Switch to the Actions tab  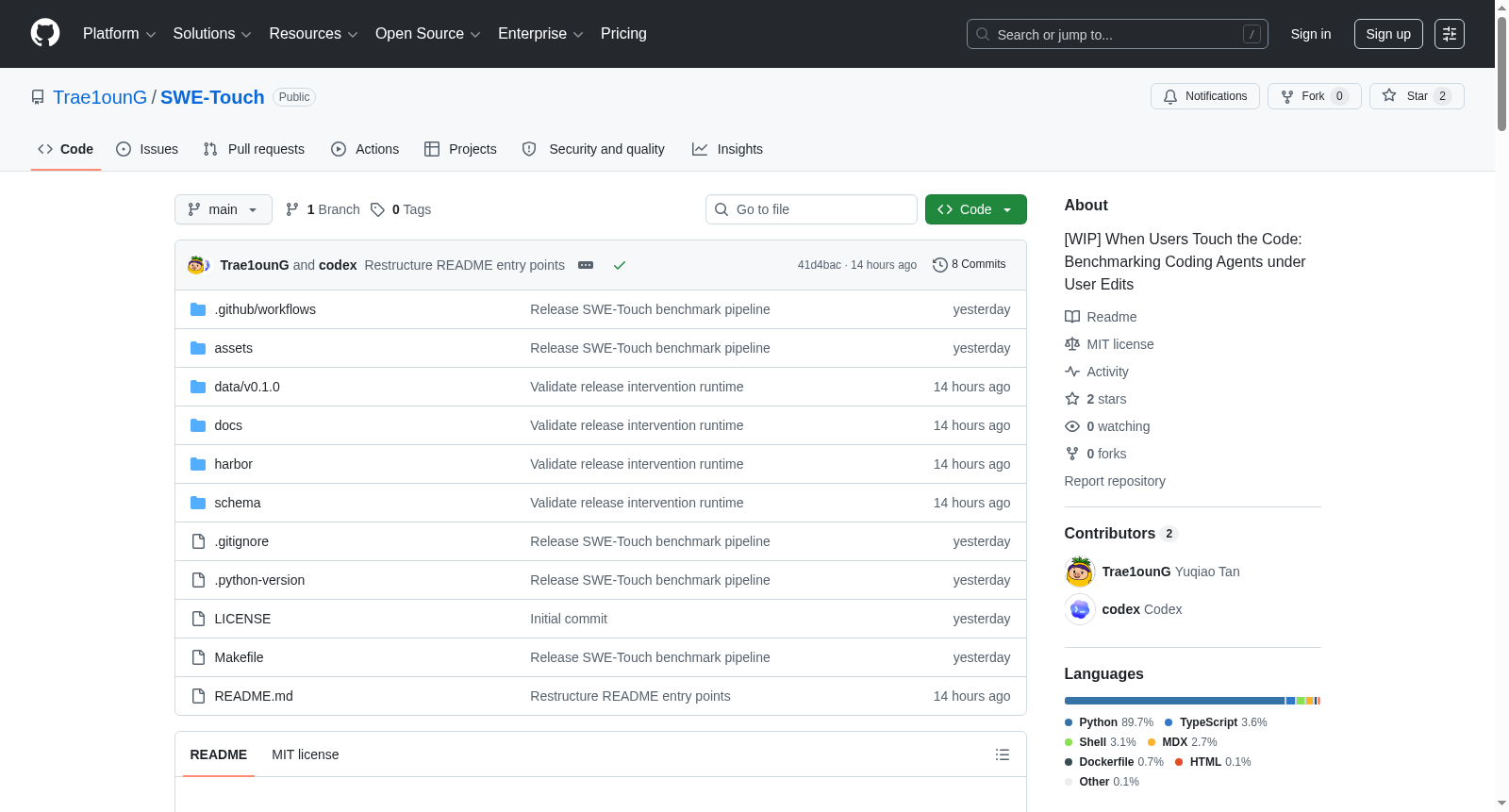365,149
